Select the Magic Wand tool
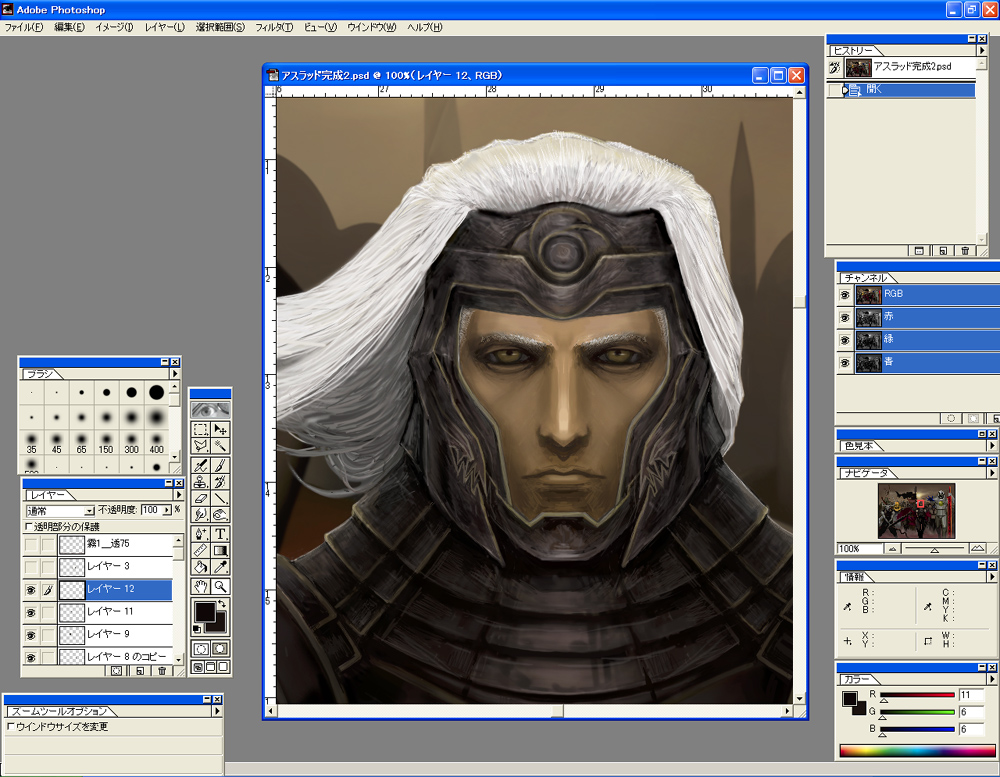 coord(220,447)
